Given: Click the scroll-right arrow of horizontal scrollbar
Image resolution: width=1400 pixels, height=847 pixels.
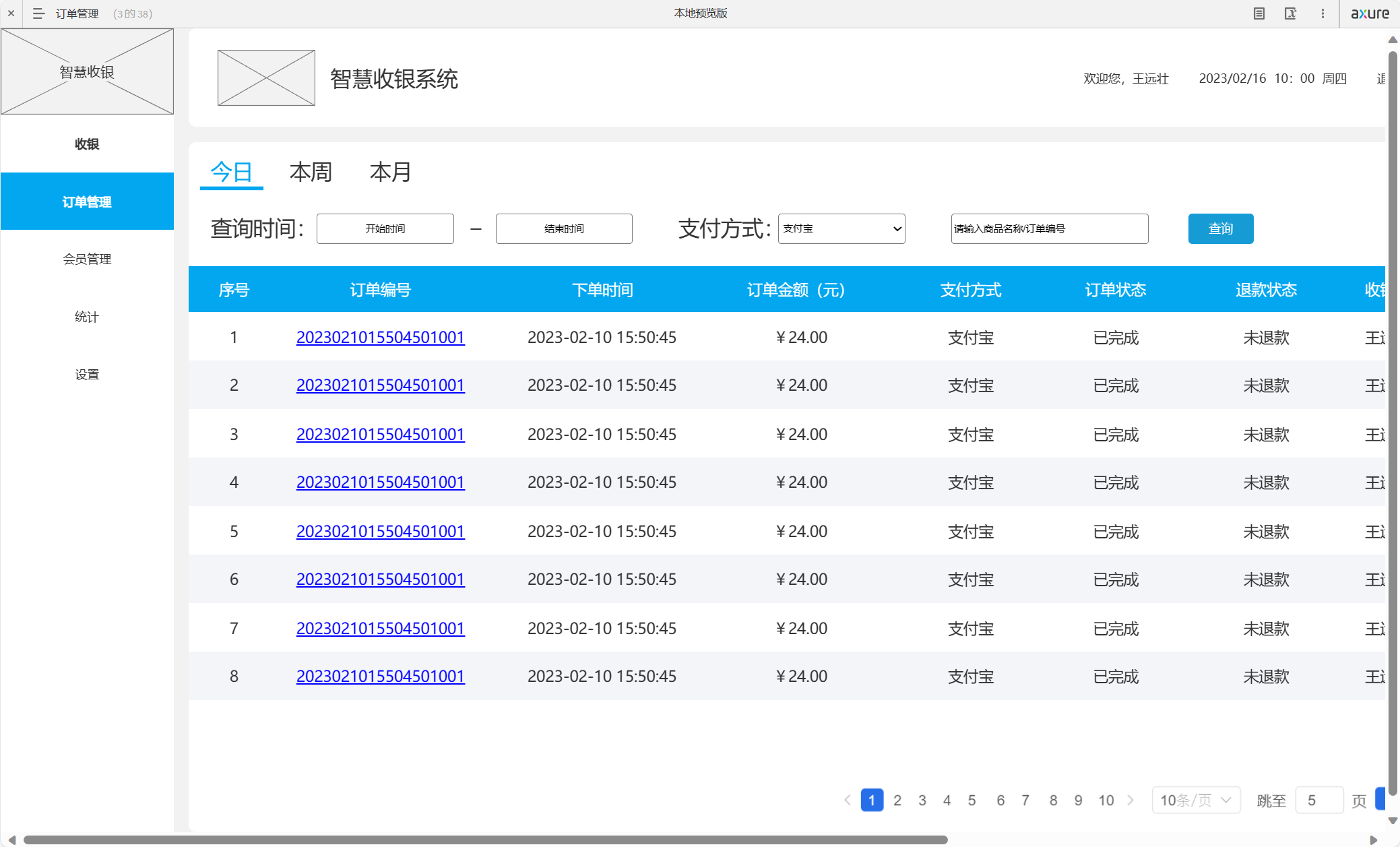Looking at the screenshot, I should pyautogui.click(x=1374, y=840).
